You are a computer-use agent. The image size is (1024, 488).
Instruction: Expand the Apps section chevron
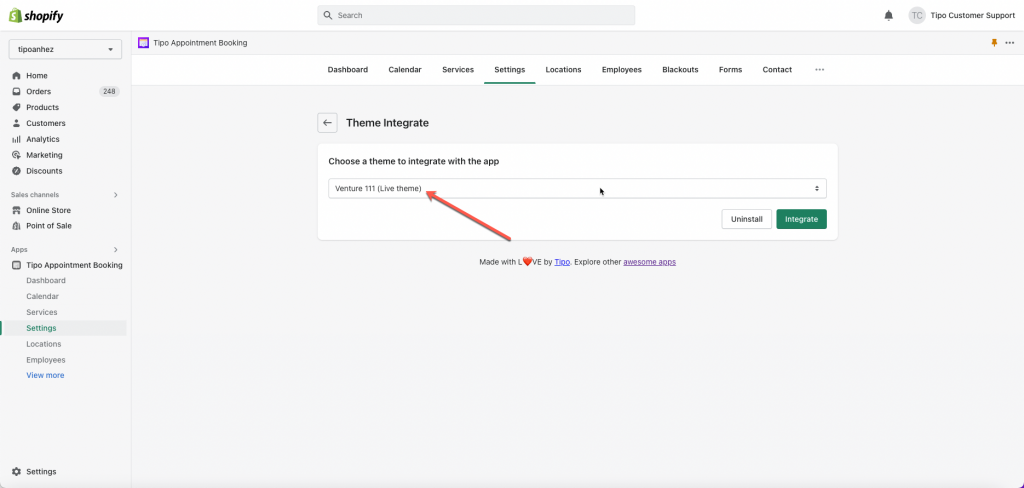click(116, 250)
